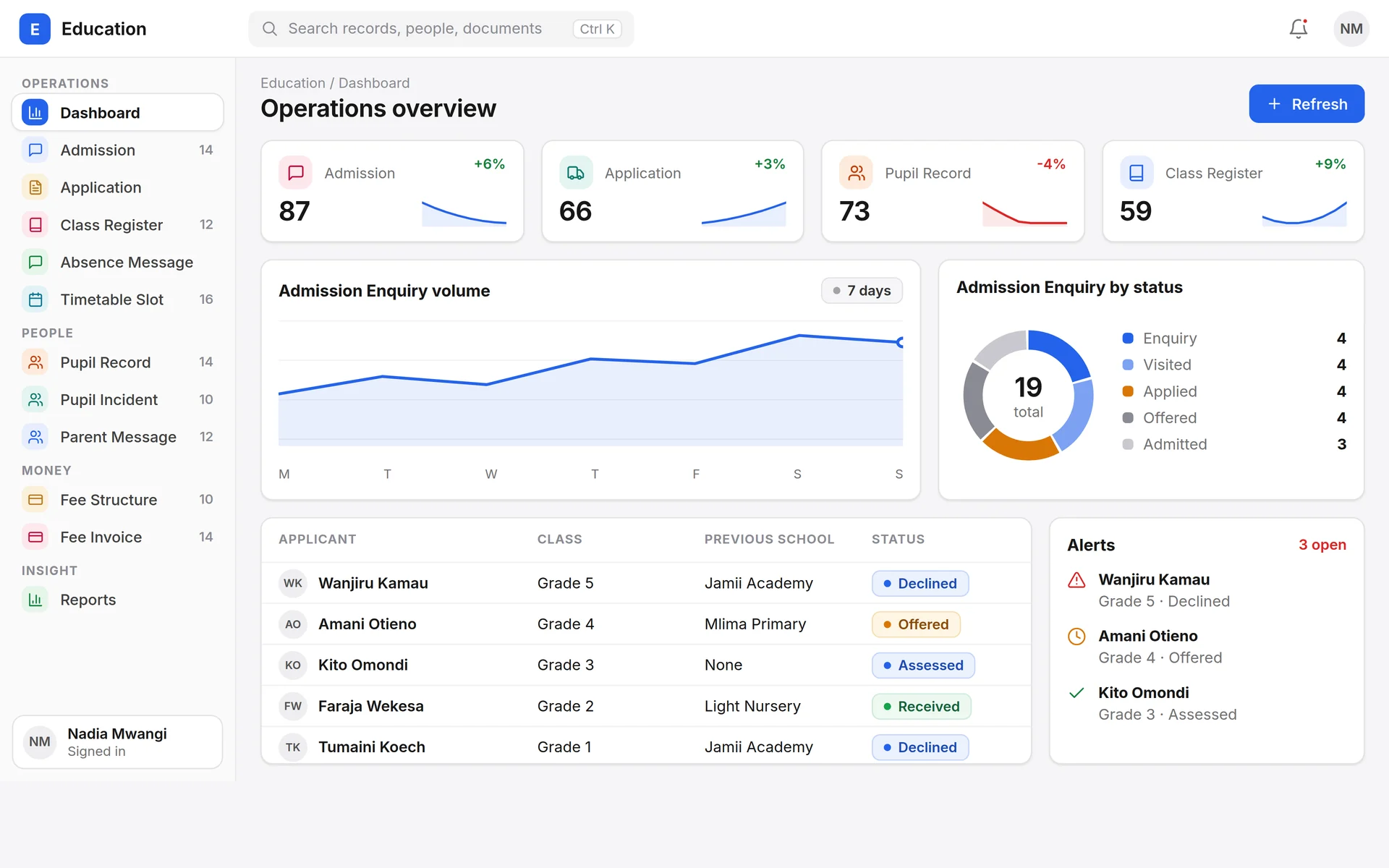Viewport: 1389px width, 868px height.
Task: Click the Dashboard chart icon in sidebar
Action: pos(35,113)
